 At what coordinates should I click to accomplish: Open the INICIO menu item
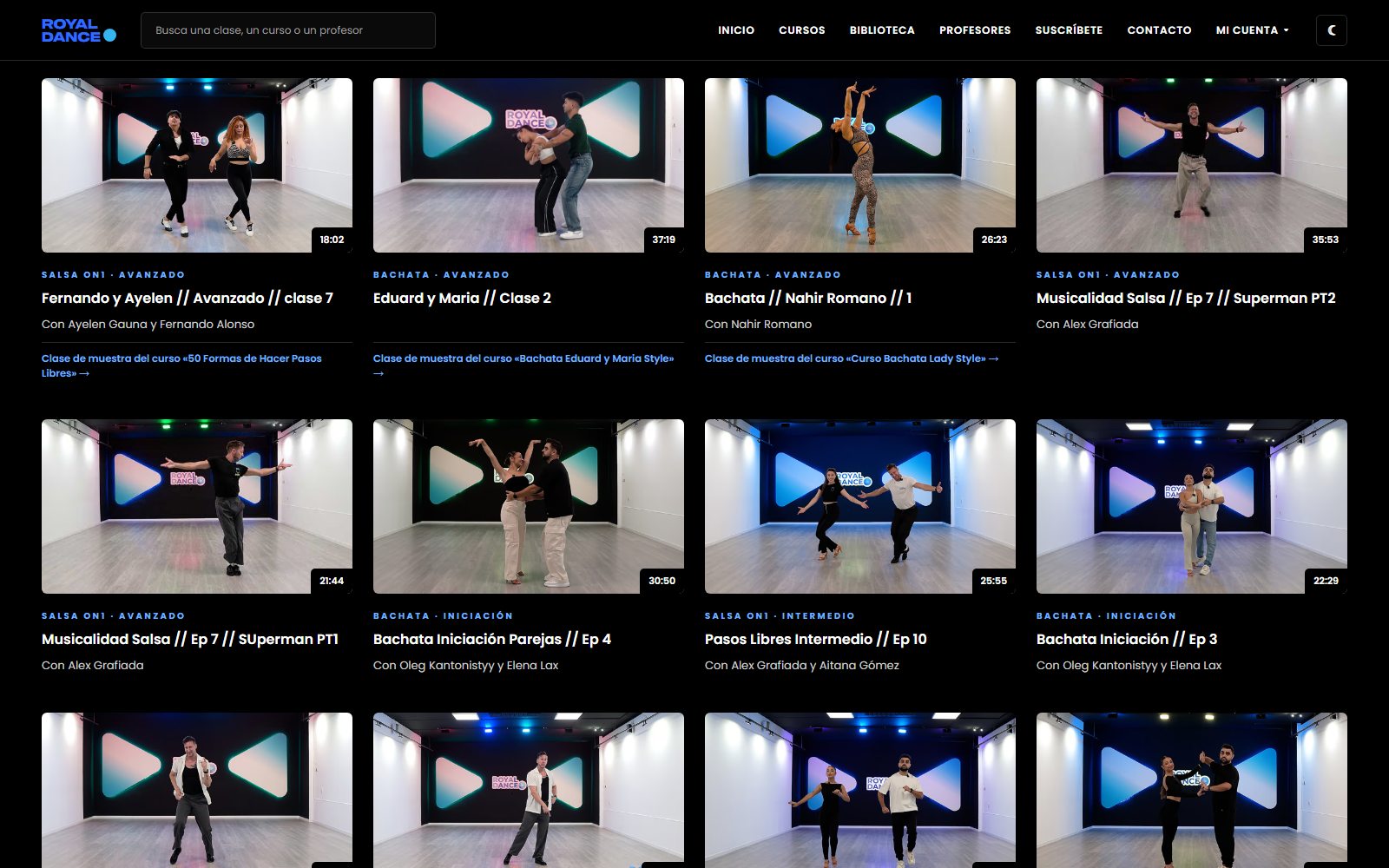[736, 30]
